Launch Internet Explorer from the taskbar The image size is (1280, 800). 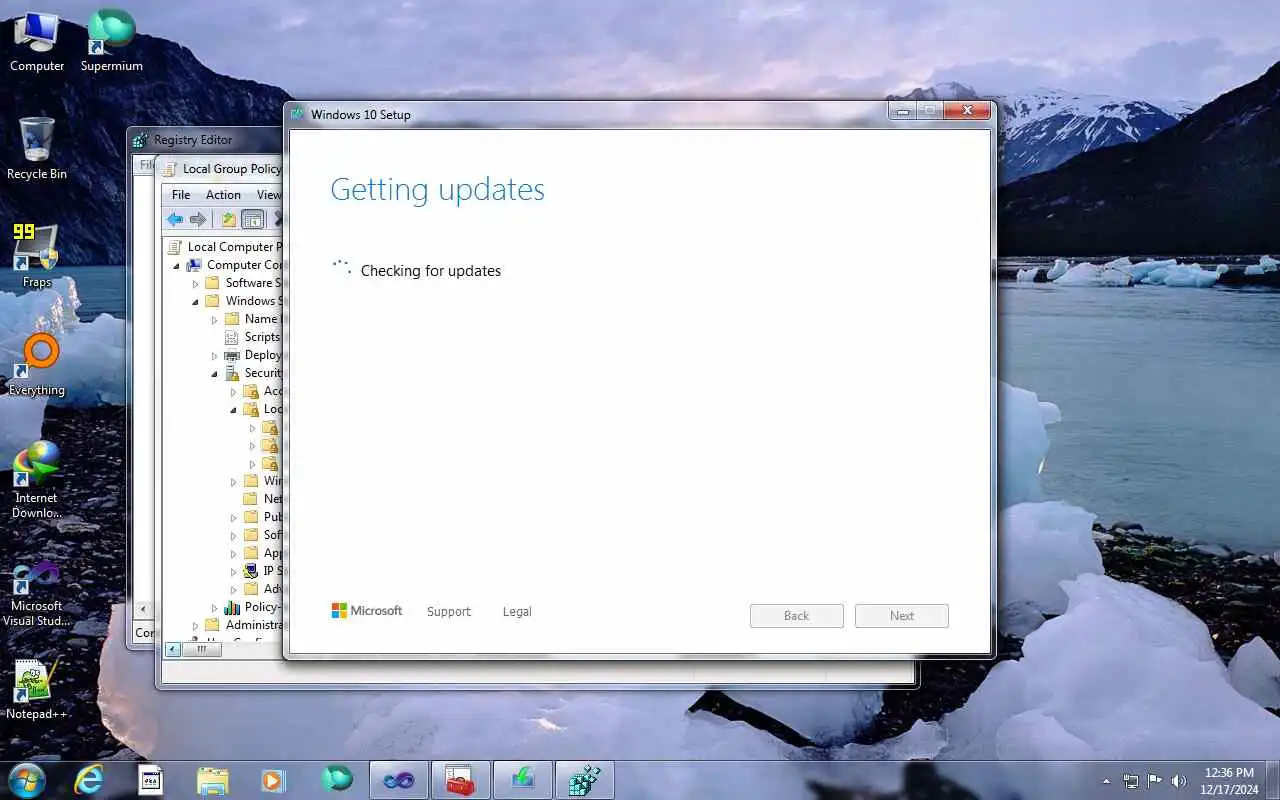click(x=89, y=780)
